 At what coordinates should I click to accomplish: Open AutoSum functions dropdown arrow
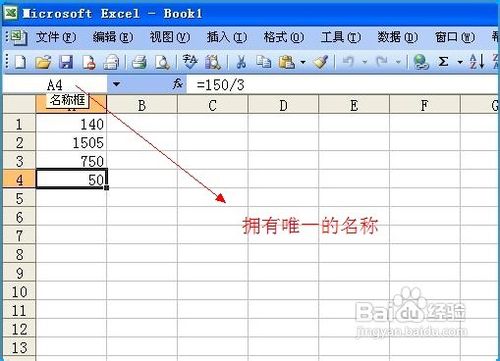click(460, 62)
